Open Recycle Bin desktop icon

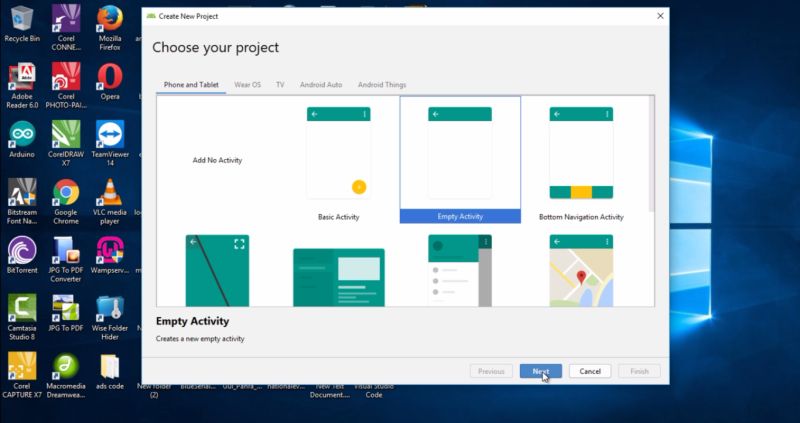[x=22, y=24]
